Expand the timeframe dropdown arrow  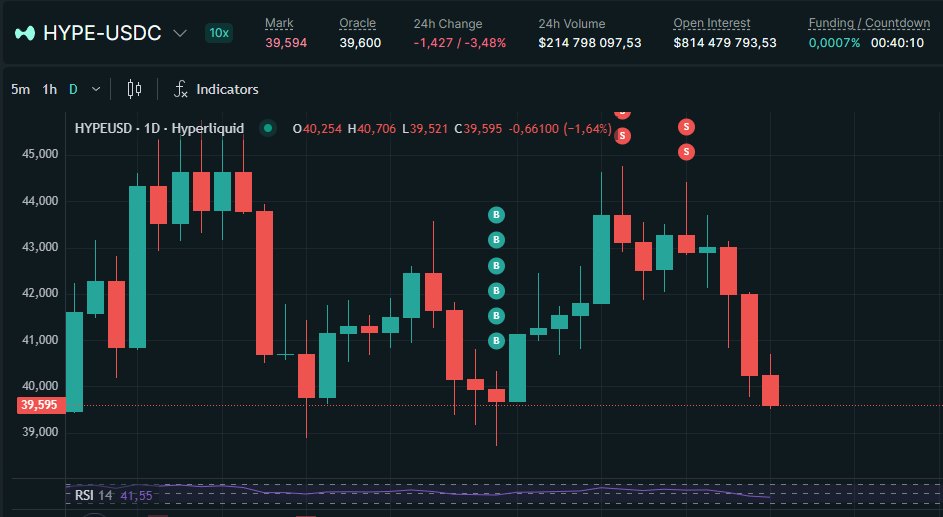tap(96, 90)
